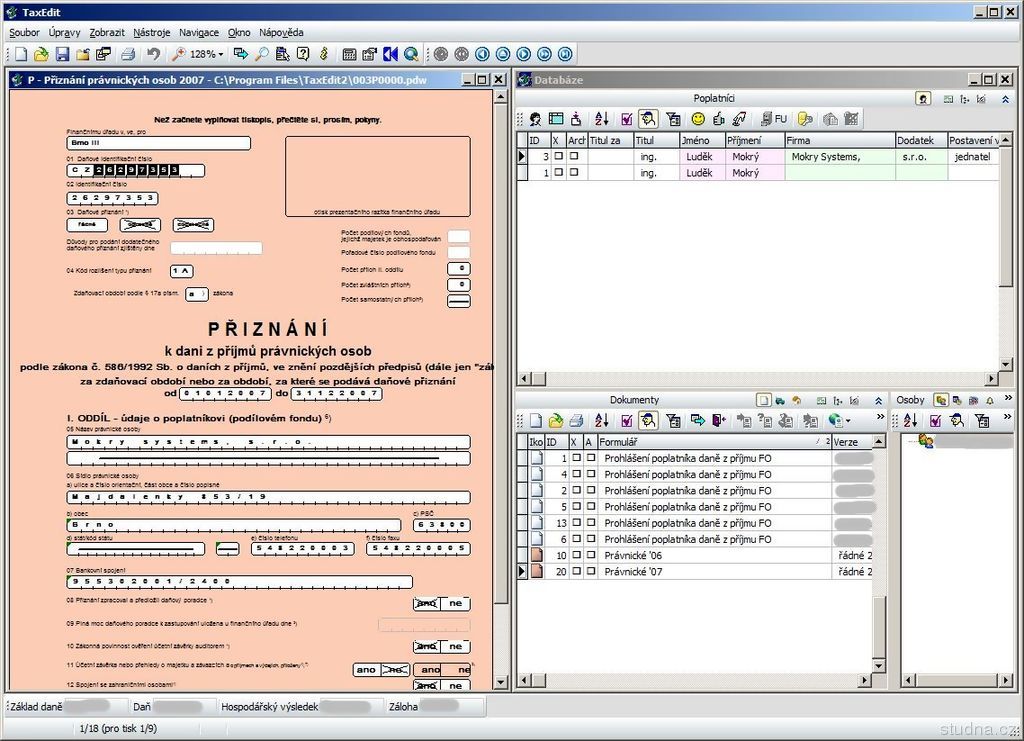Image resolution: width=1024 pixels, height=741 pixels.
Task: Open the Navigace menu
Action: pos(199,32)
